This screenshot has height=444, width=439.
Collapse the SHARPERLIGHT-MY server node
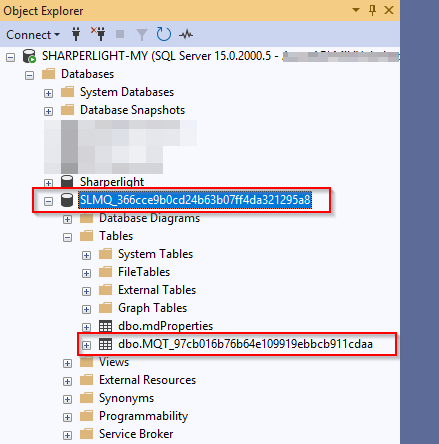(x=11, y=57)
